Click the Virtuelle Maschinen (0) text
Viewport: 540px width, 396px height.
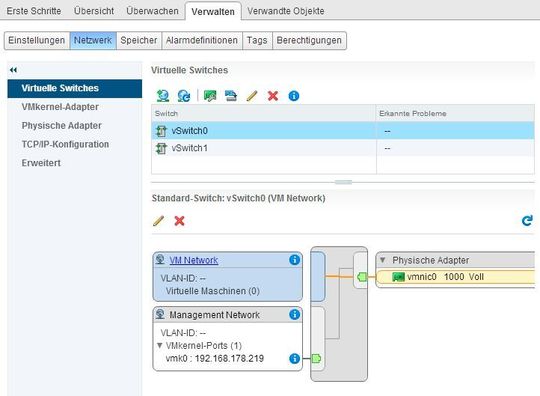coord(212,291)
